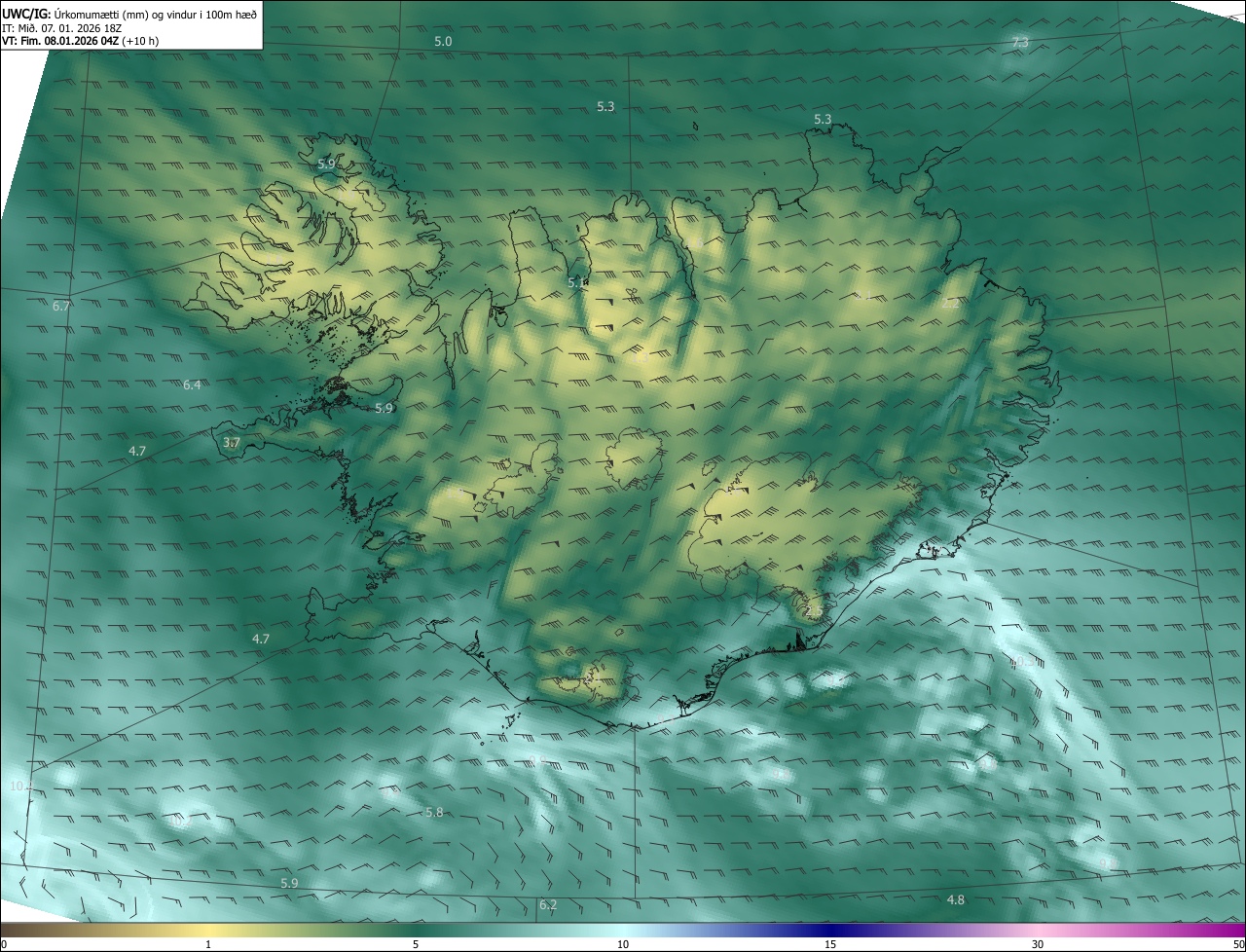Image resolution: width=1246 pixels, height=952 pixels.
Task: Click the 5 tick on the color scale
Action: tap(416, 944)
